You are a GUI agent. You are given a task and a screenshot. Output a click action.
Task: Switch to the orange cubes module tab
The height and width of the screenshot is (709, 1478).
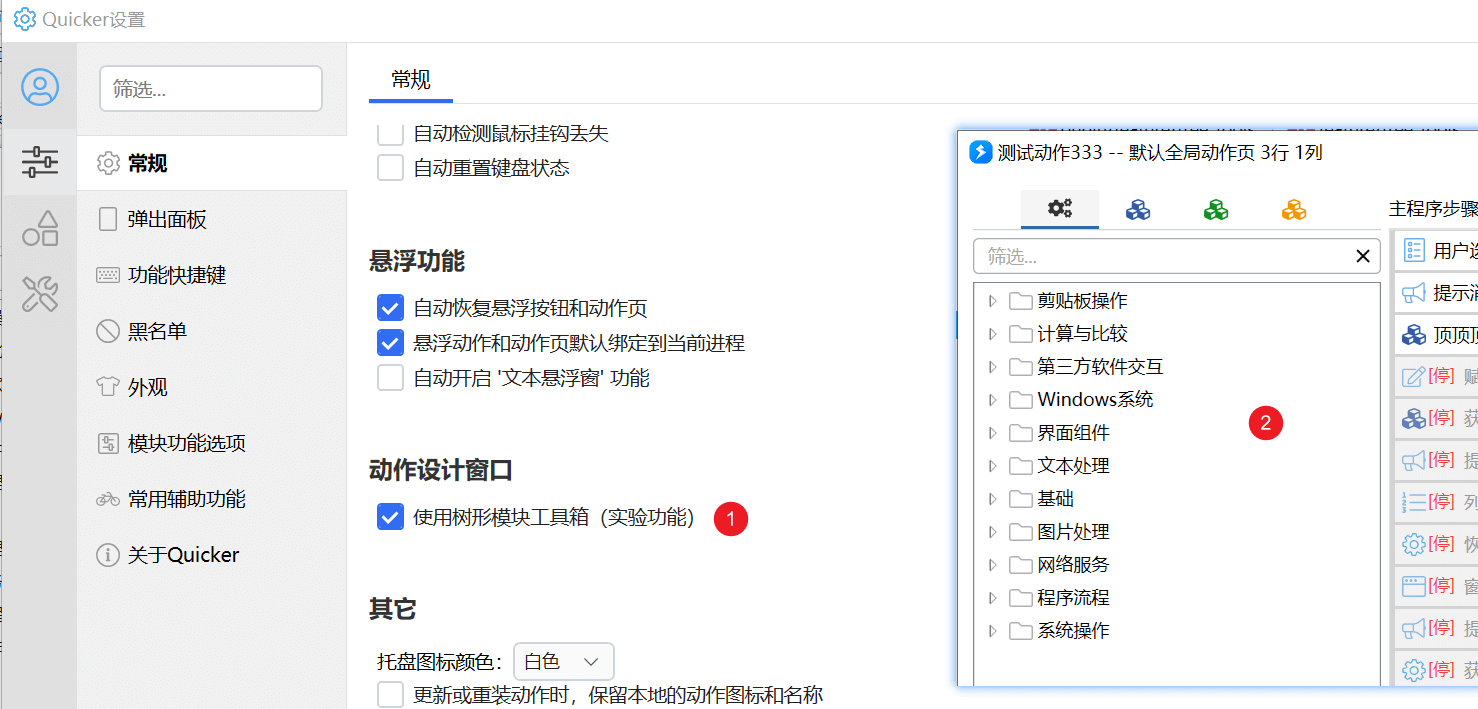1294,209
